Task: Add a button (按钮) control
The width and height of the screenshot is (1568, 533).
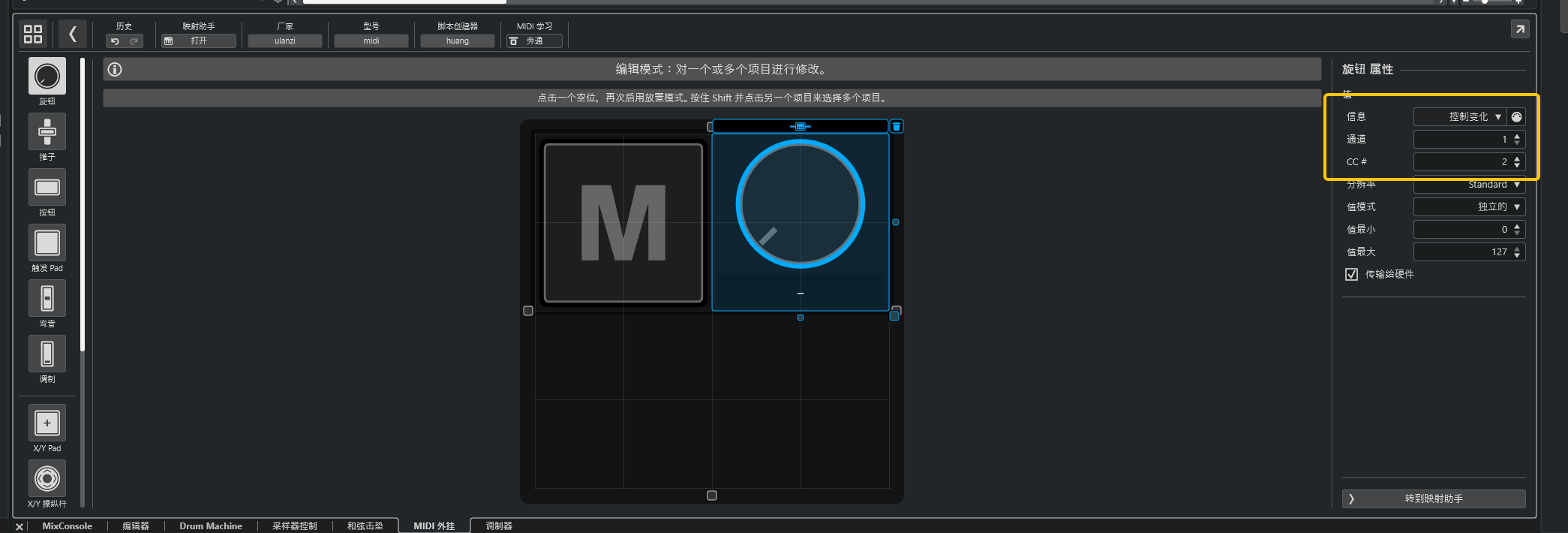Action: pyautogui.click(x=47, y=188)
